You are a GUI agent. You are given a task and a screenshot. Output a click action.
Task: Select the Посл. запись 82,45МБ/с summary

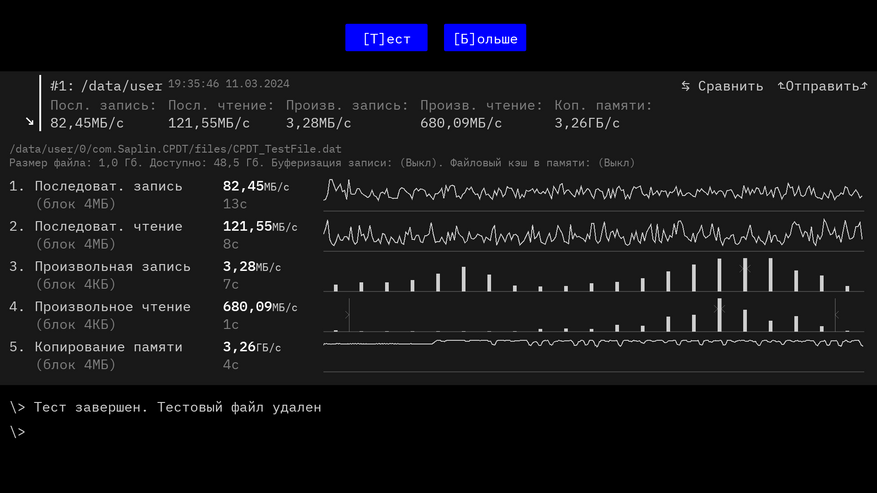pyautogui.click(x=103, y=114)
